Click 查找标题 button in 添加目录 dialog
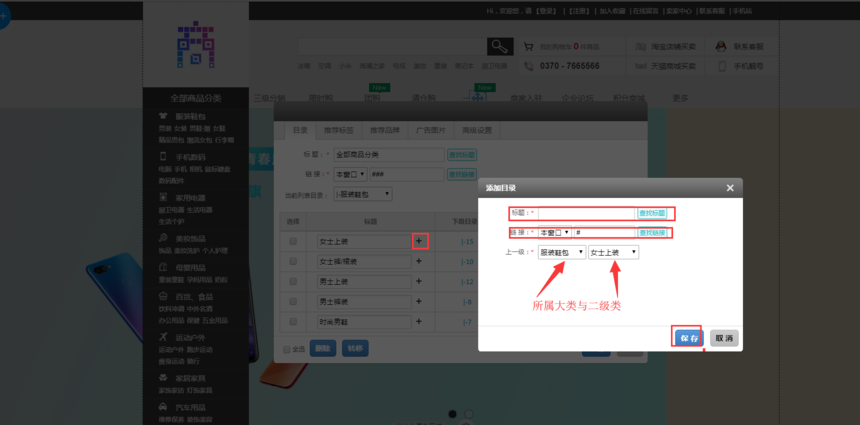 click(652, 213)
